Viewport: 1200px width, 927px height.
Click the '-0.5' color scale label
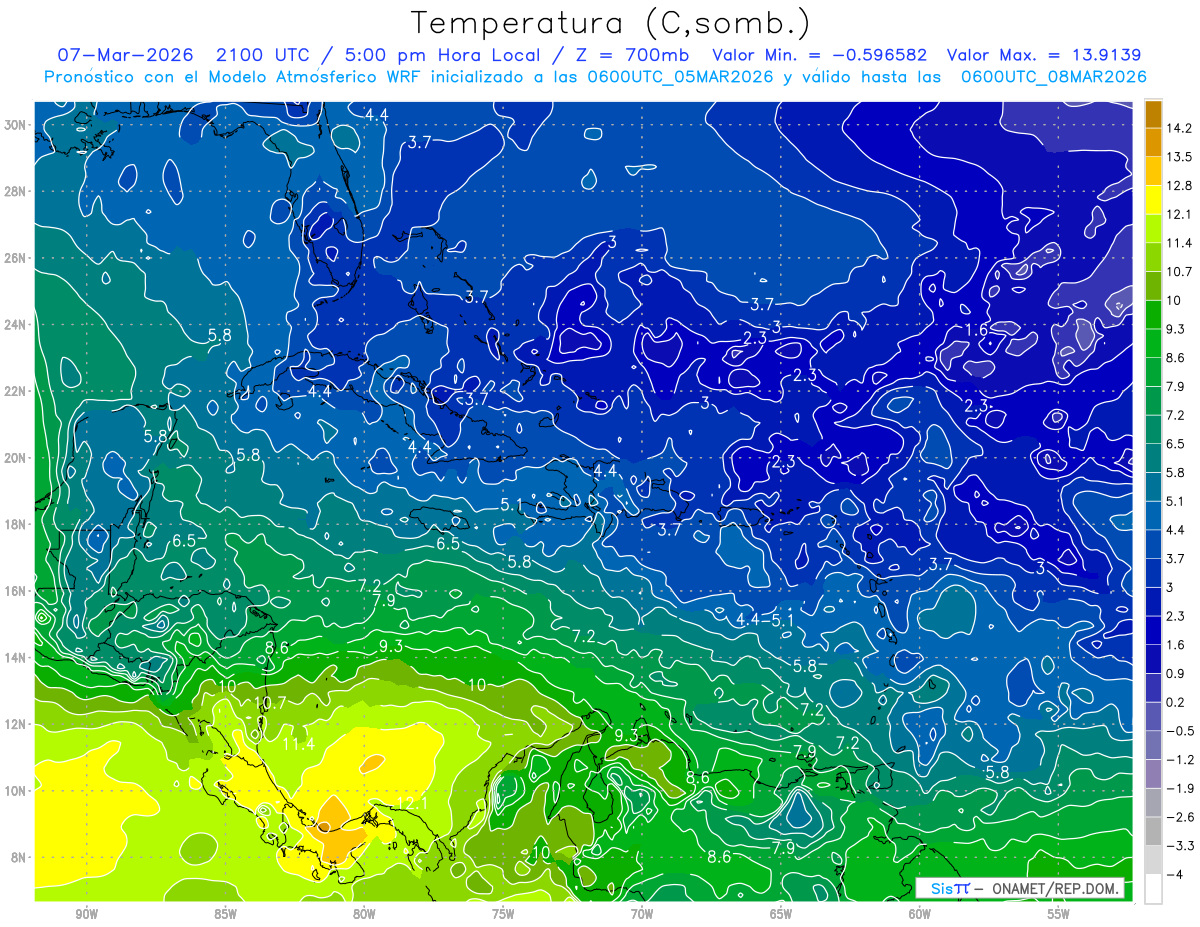pos(1181,731)
